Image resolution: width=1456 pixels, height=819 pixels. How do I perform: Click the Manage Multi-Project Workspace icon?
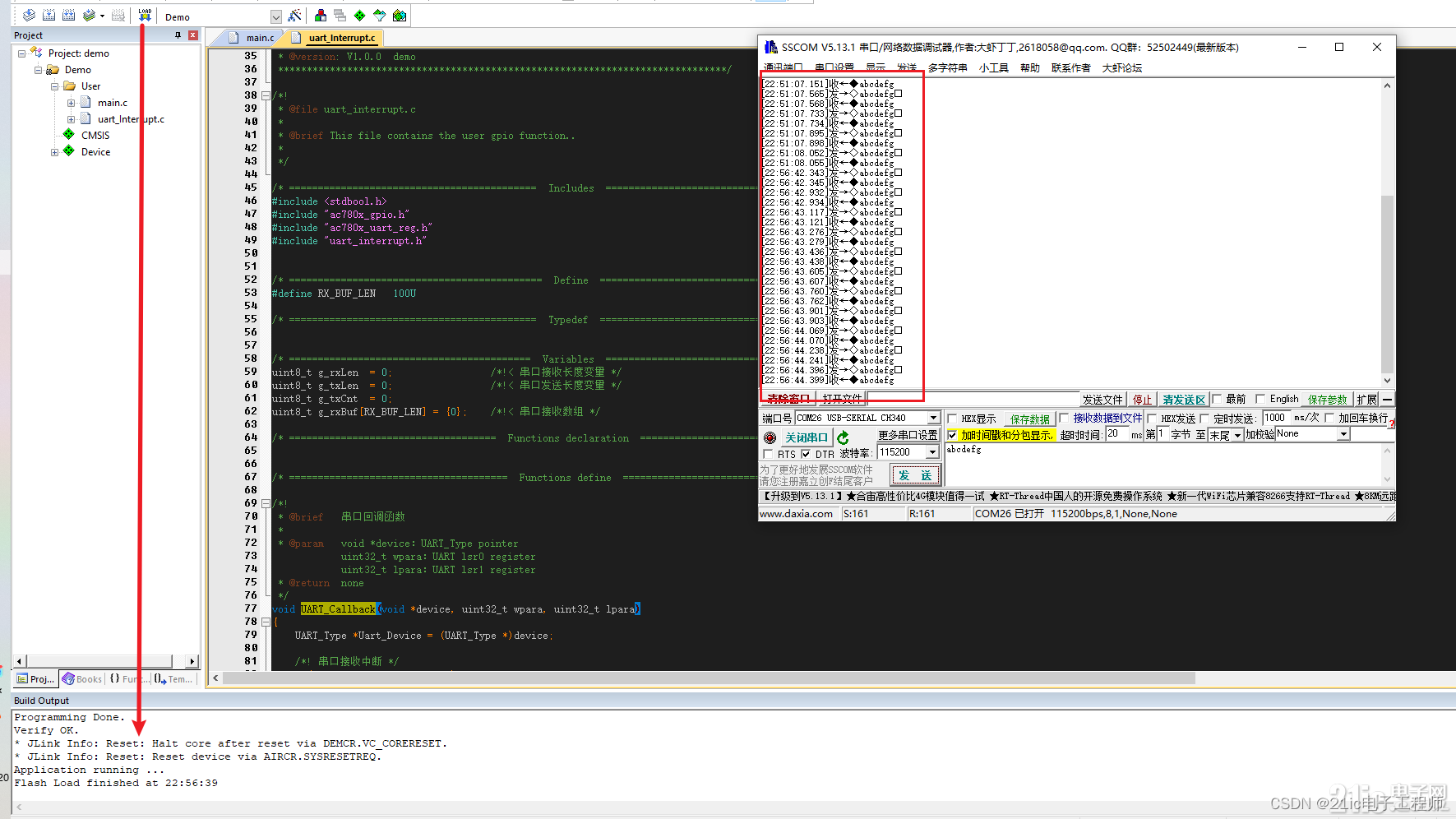click(x=340, y=16)
